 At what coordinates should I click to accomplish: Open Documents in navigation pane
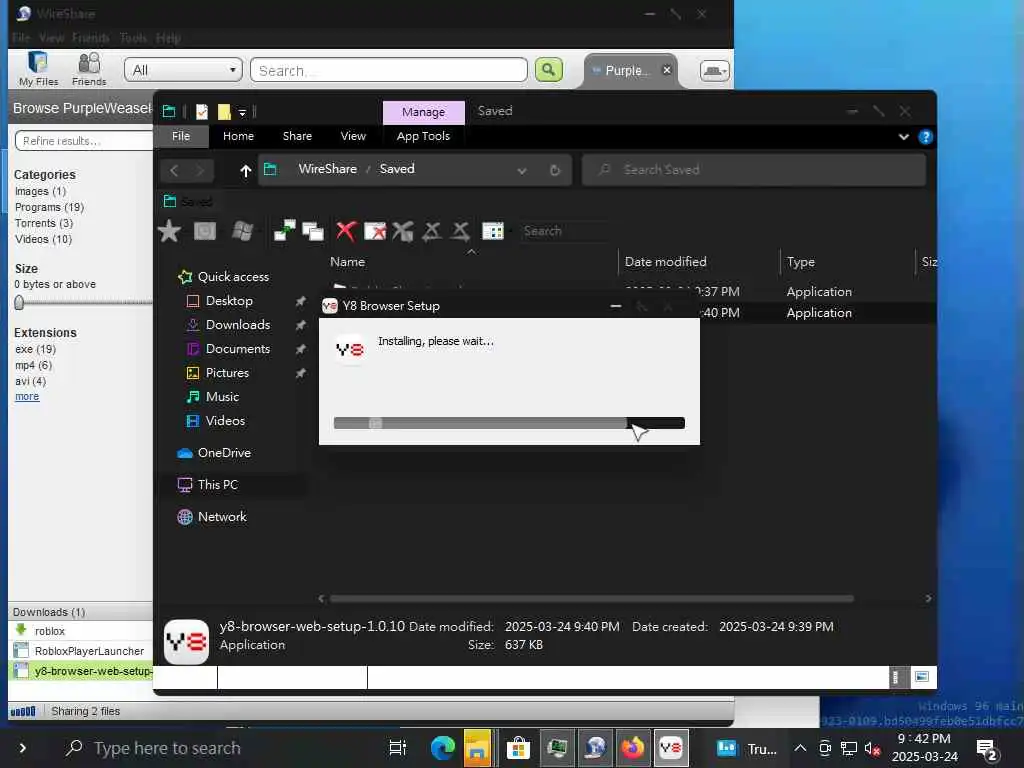[237, 349]
